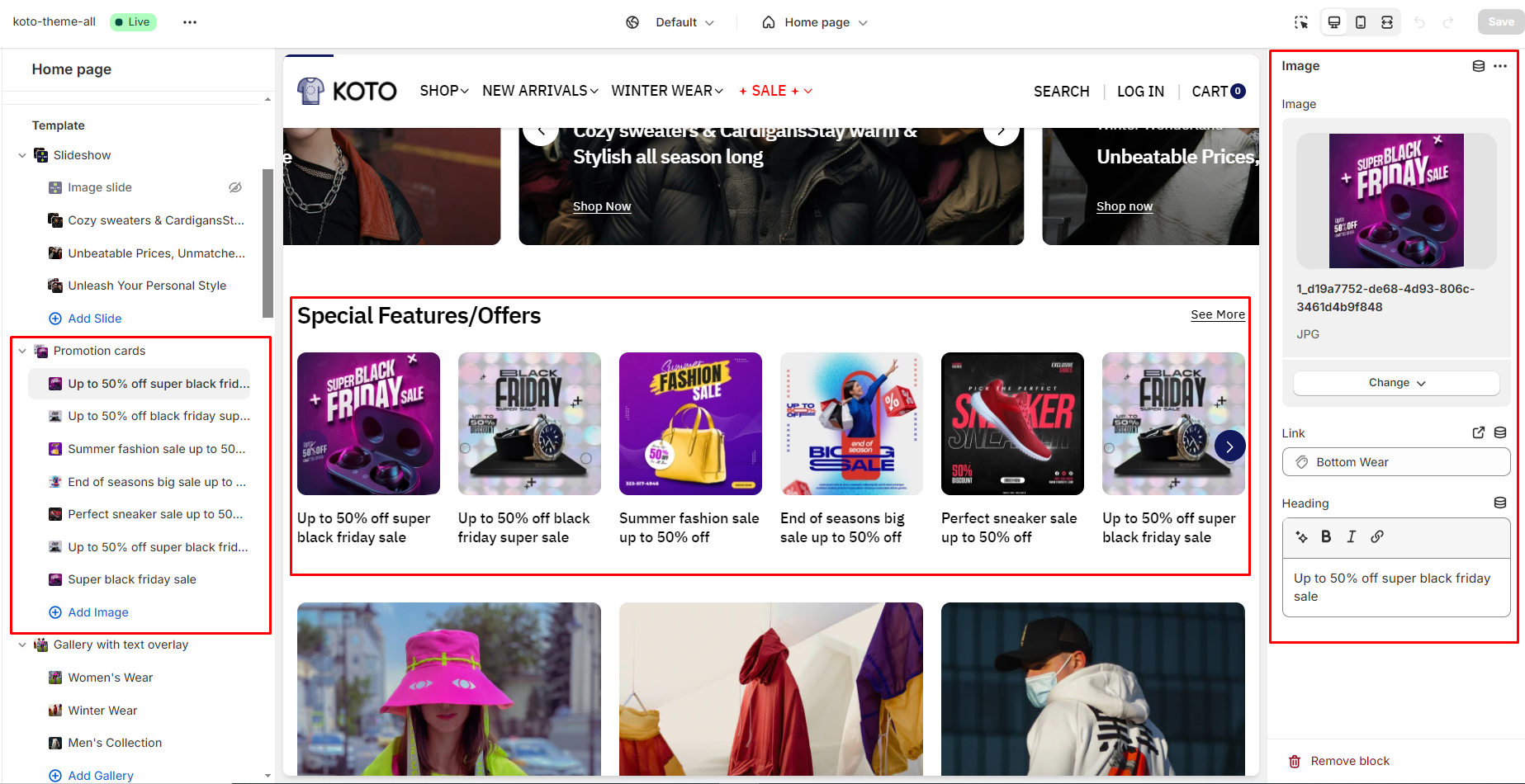Select desktop preview mode
1525x784 pixels.
1334,22
